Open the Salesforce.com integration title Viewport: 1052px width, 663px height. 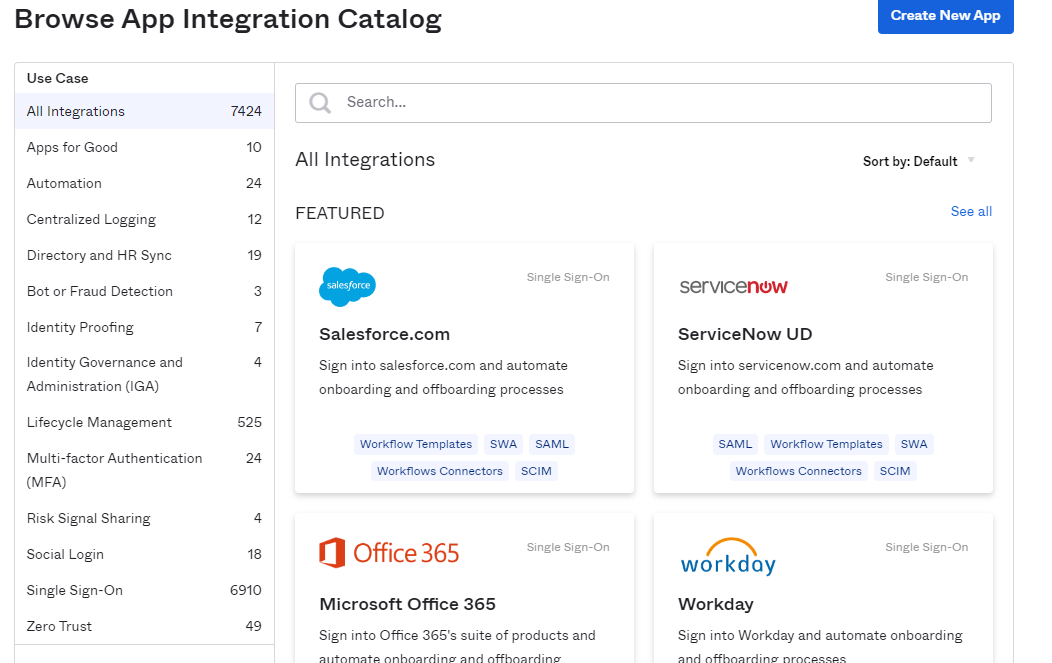click(x=384, y=334)
